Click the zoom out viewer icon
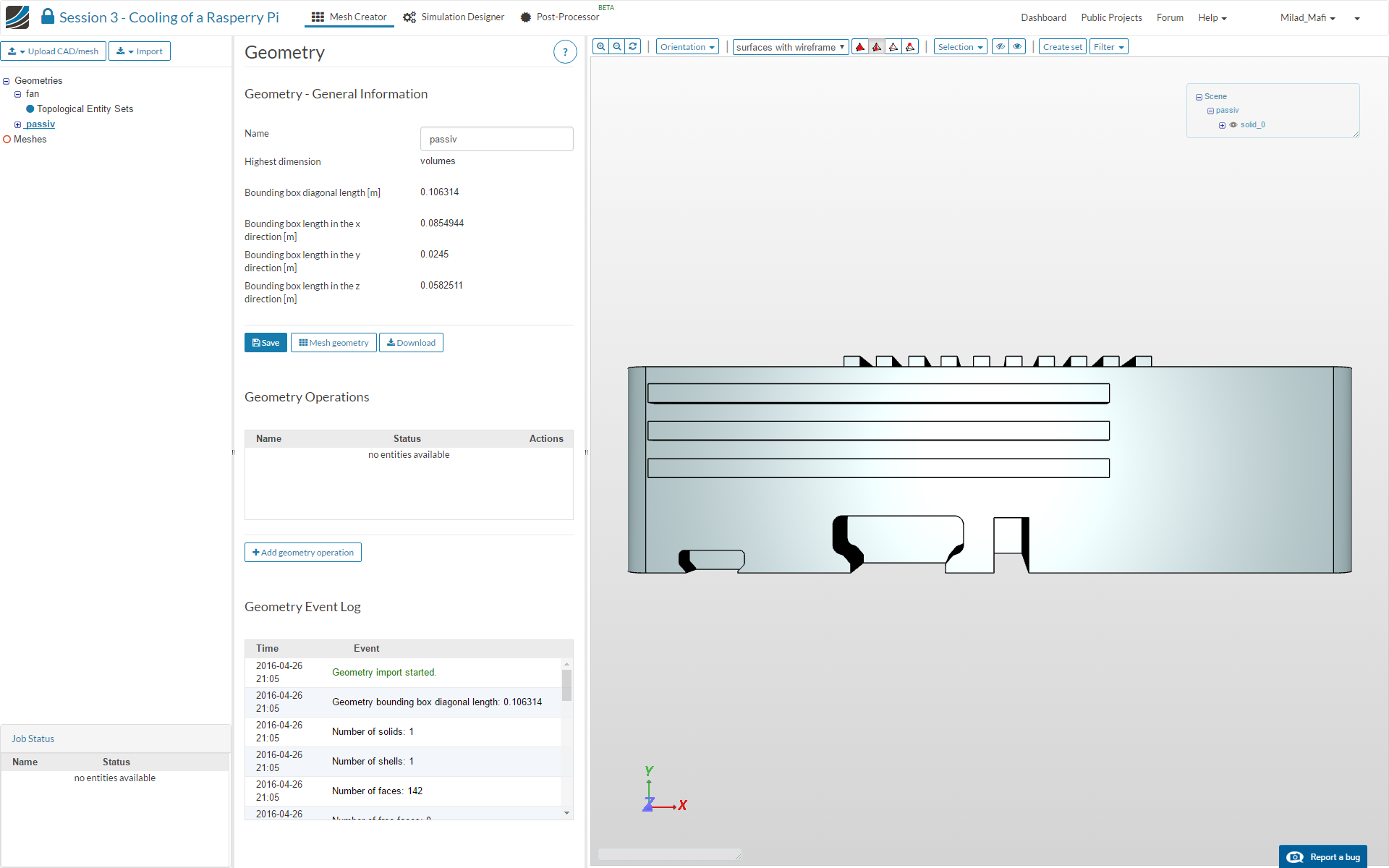 617,47
